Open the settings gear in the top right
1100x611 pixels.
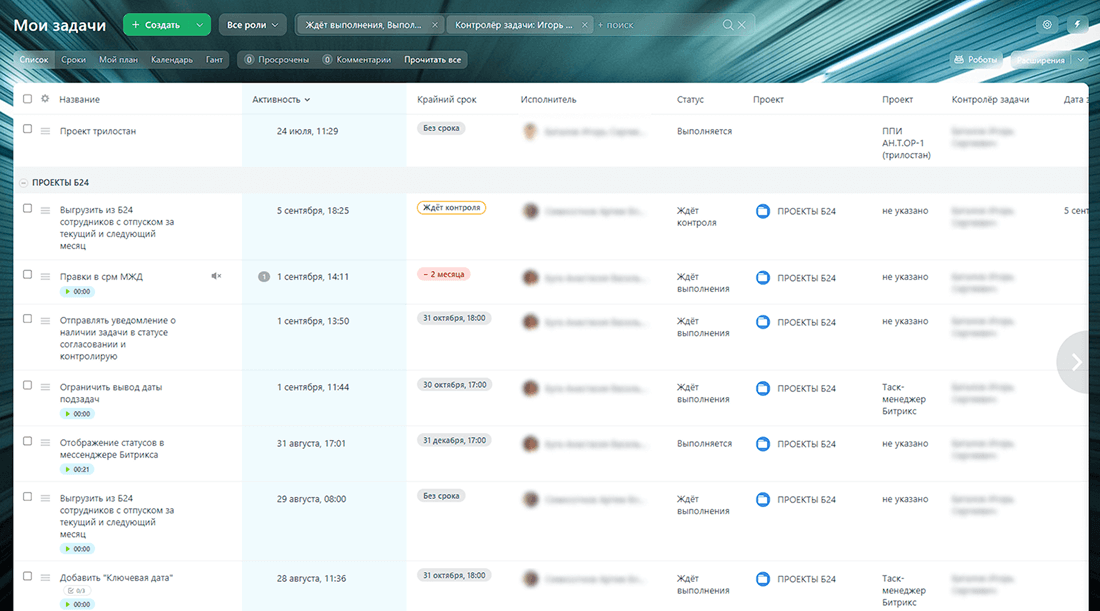pyautogui.click(x=1047, y=25)
